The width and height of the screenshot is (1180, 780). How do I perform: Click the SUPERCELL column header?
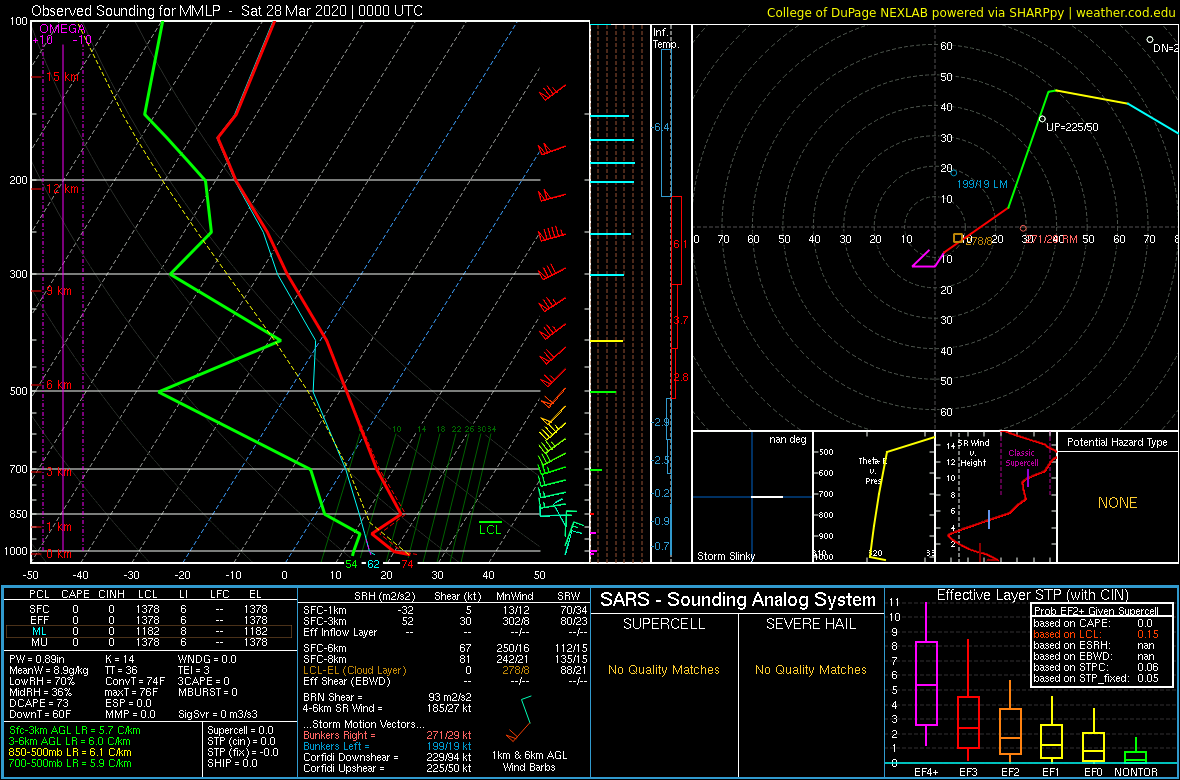[x=663, y=626]
